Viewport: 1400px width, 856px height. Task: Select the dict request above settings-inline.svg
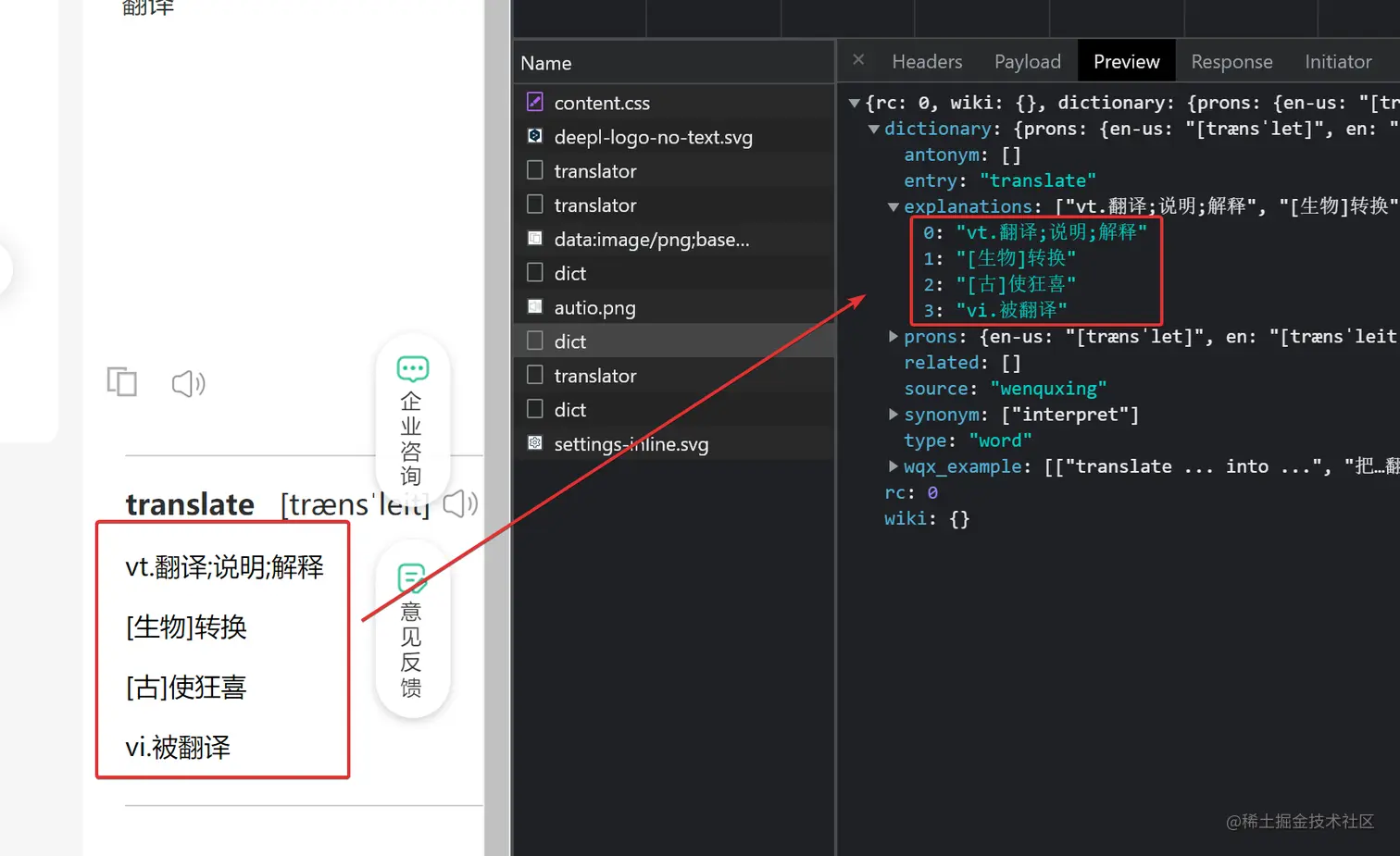point(674,410)
